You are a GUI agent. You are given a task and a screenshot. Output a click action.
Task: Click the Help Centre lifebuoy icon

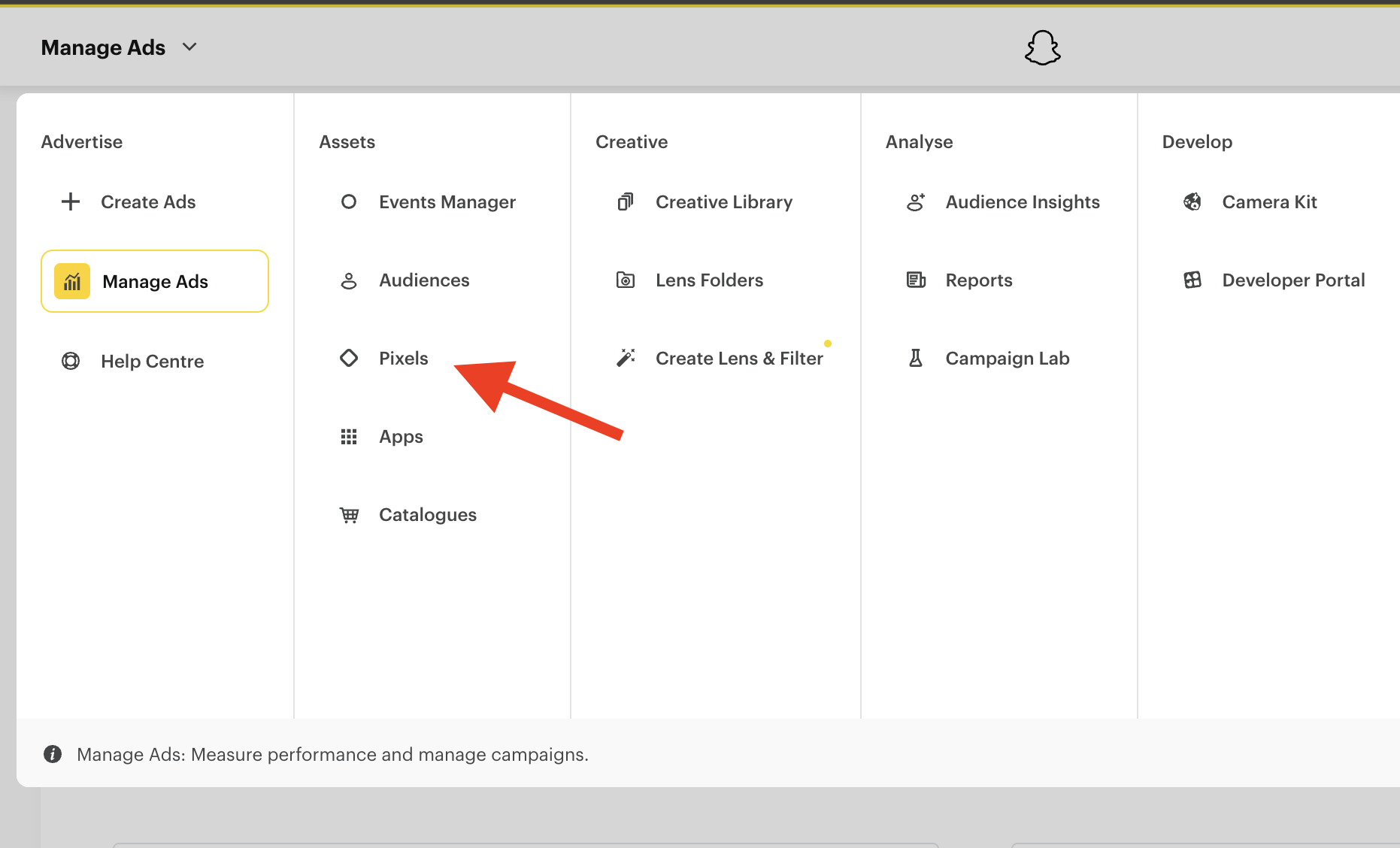[71, 361]
